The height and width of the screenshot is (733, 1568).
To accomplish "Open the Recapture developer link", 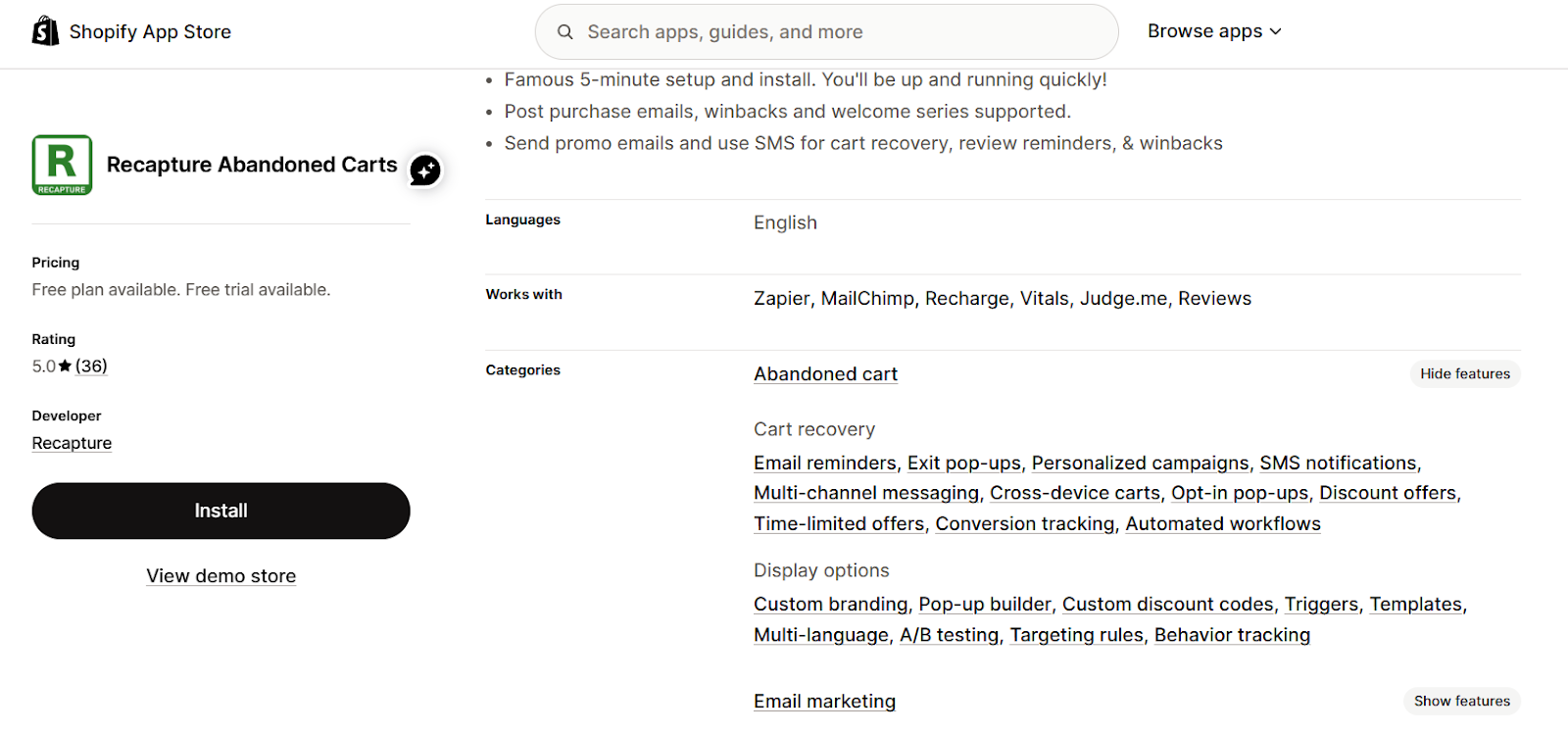I will (x=72, y=443).
